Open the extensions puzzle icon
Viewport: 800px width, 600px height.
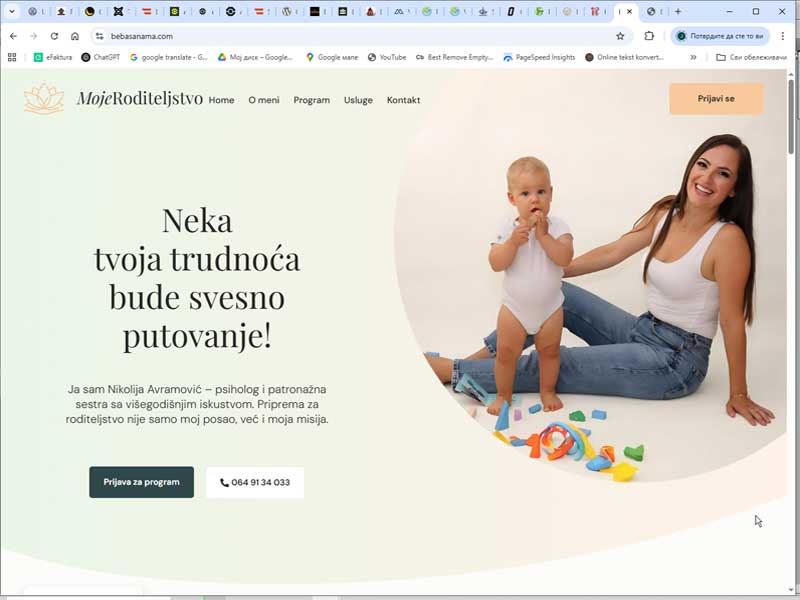click(649, 36)
